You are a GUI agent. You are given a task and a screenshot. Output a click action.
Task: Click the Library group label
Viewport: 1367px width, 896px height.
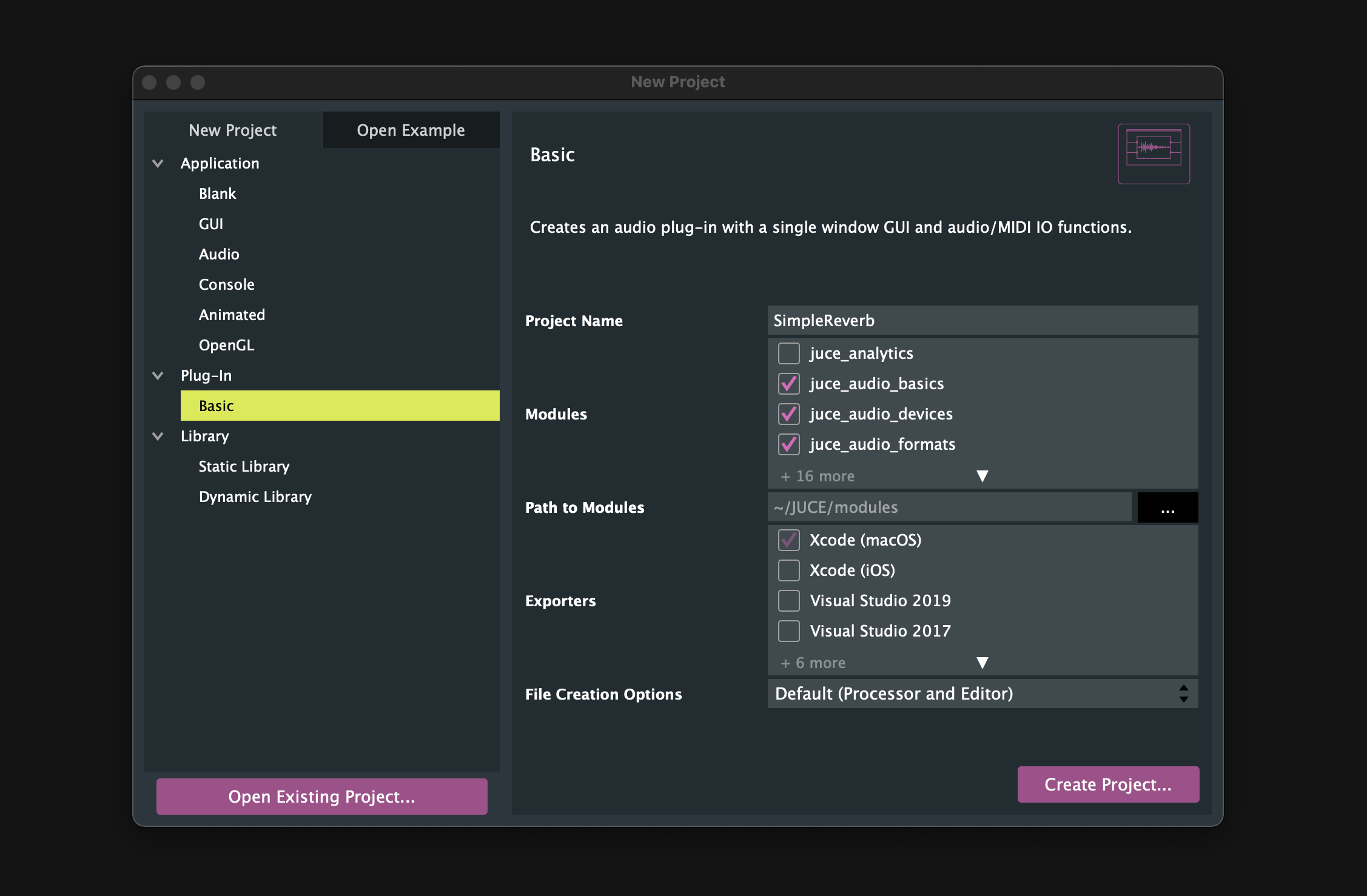205,436
